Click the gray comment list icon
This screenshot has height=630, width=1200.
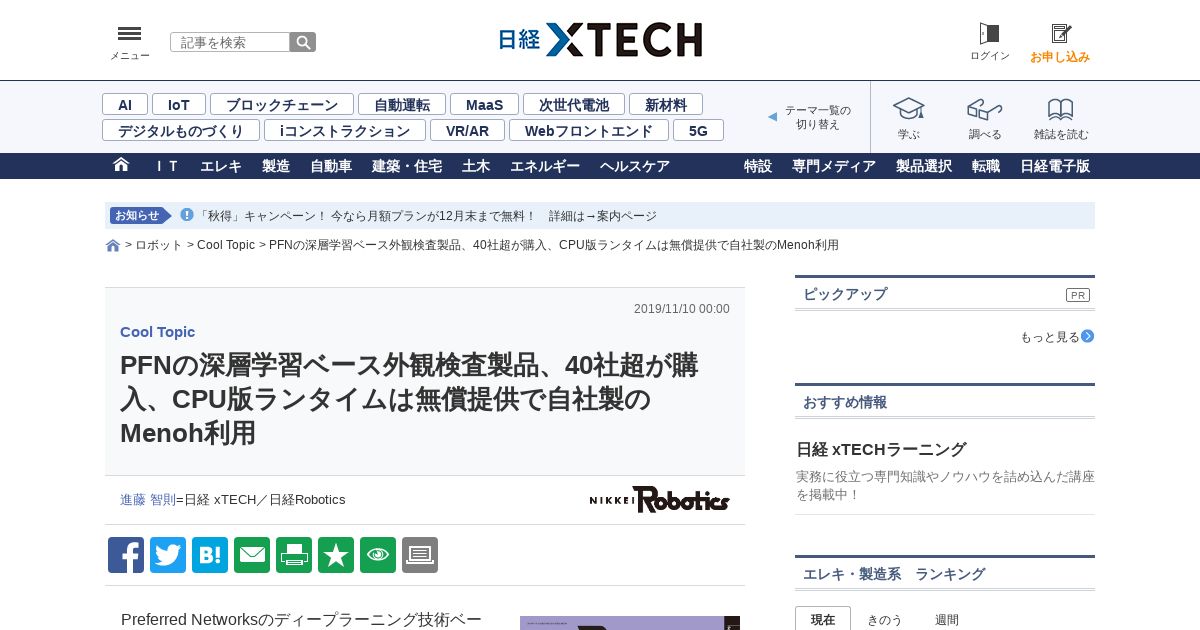(420, 555)
